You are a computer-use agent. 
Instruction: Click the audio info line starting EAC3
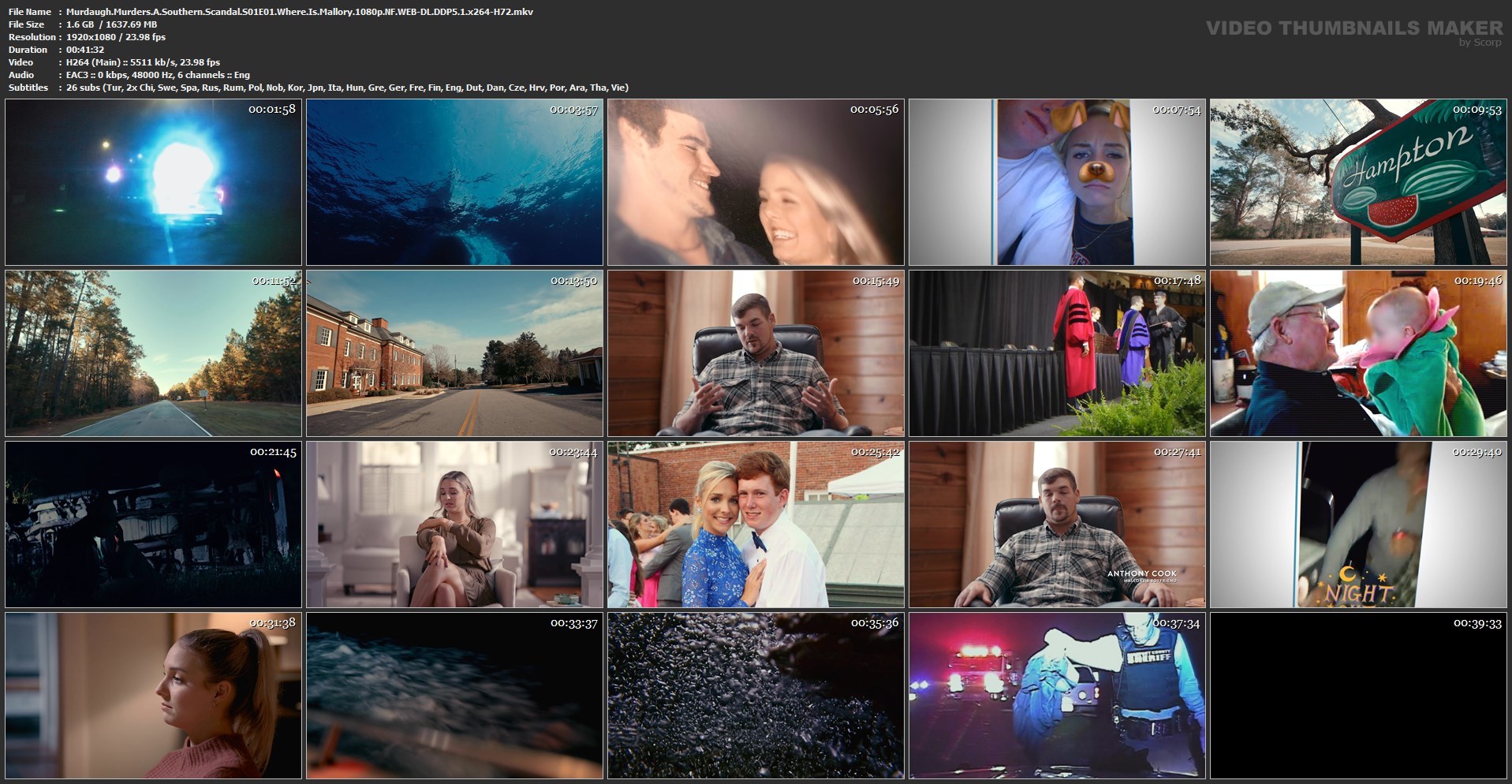coord(159,75)
